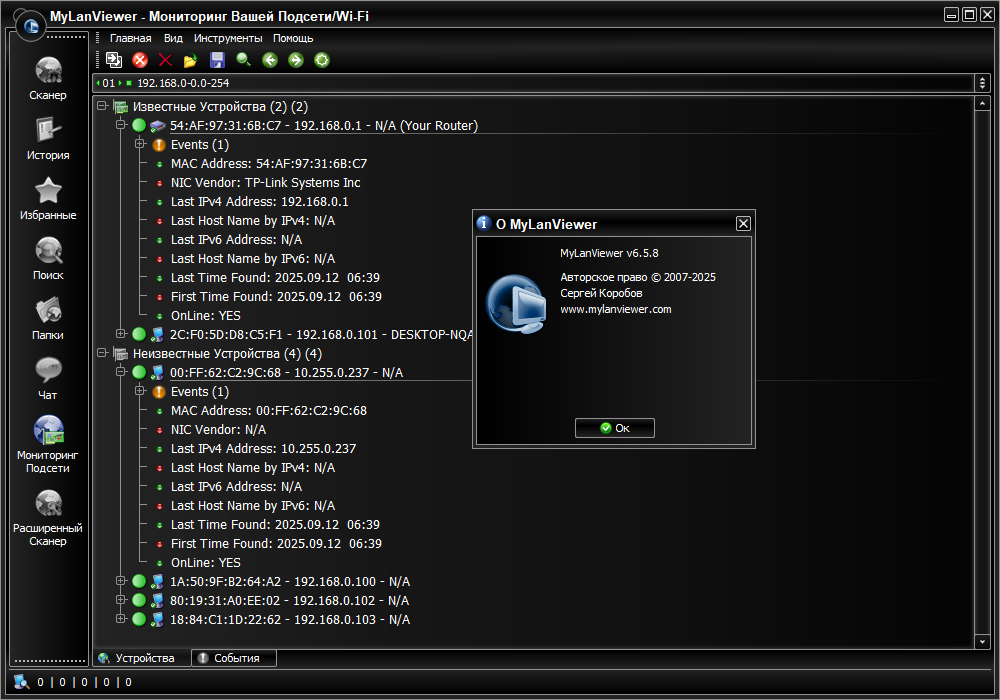Click the network icon in the status bar

(x=22, y=682)
